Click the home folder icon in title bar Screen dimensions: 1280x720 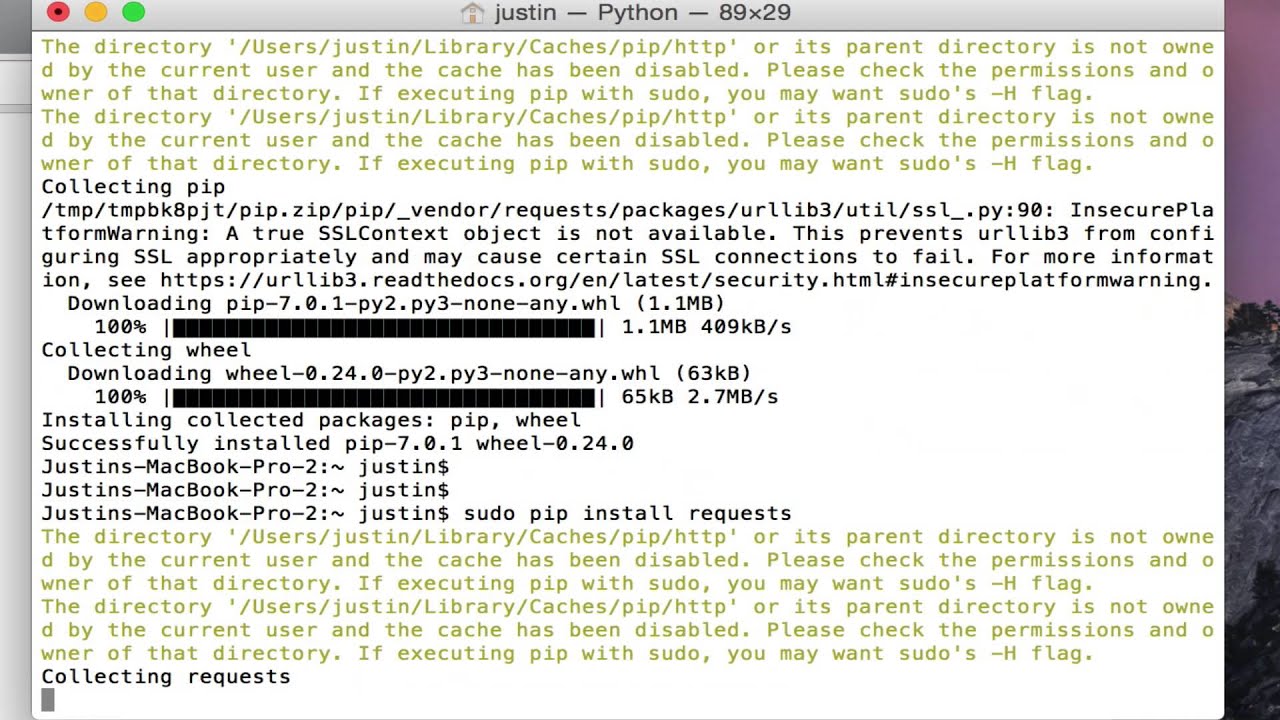[x=472, y=13]
